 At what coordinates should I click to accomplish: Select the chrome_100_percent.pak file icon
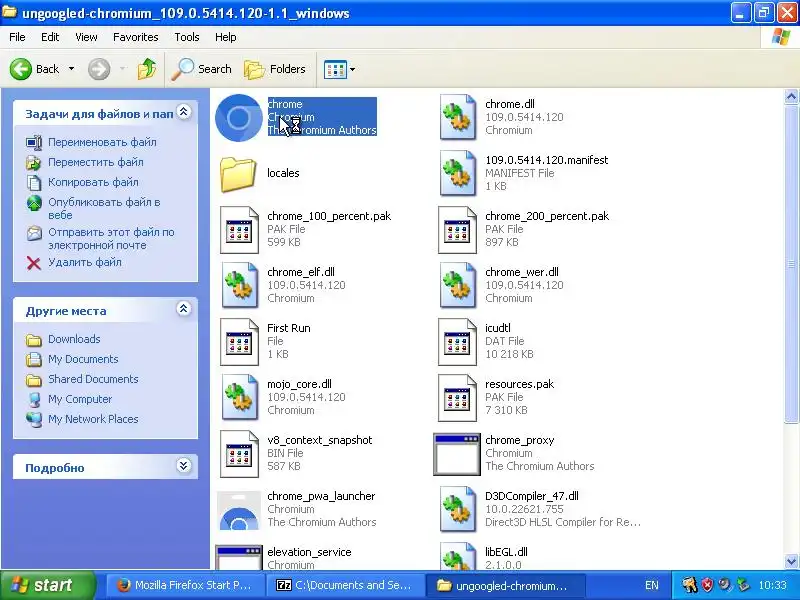coord(239,230)
